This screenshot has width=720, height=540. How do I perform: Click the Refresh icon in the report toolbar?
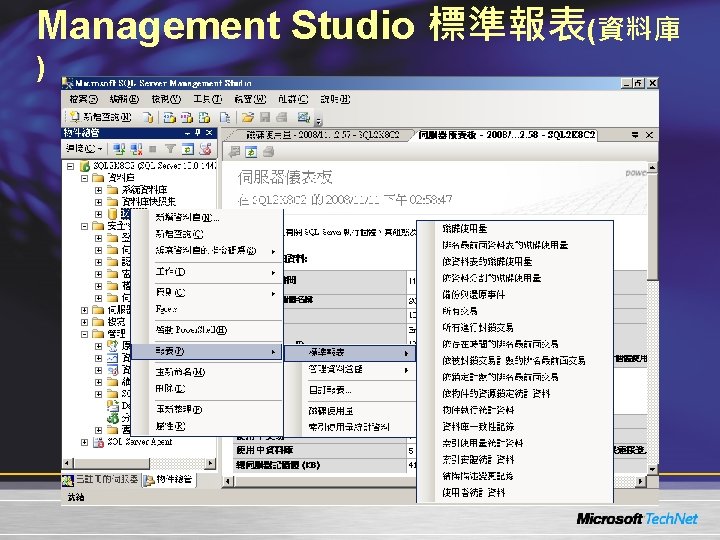(251, 152)
